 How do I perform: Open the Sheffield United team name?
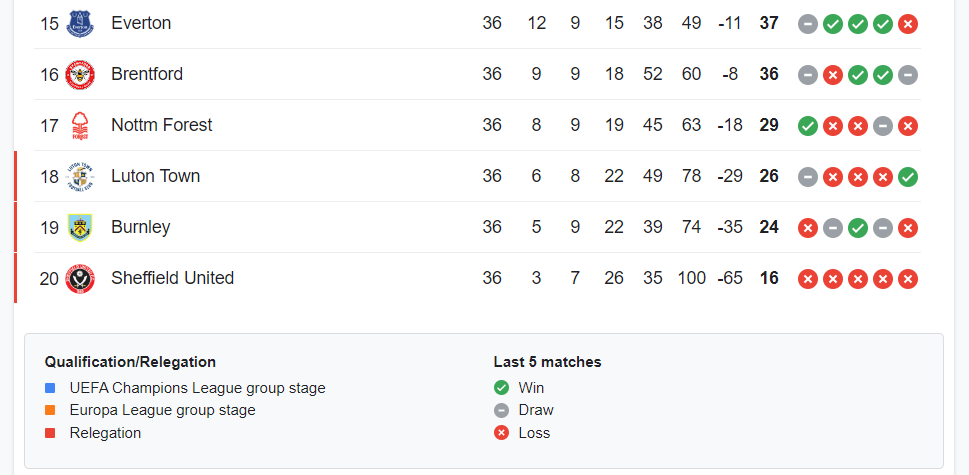pos(172,278)
